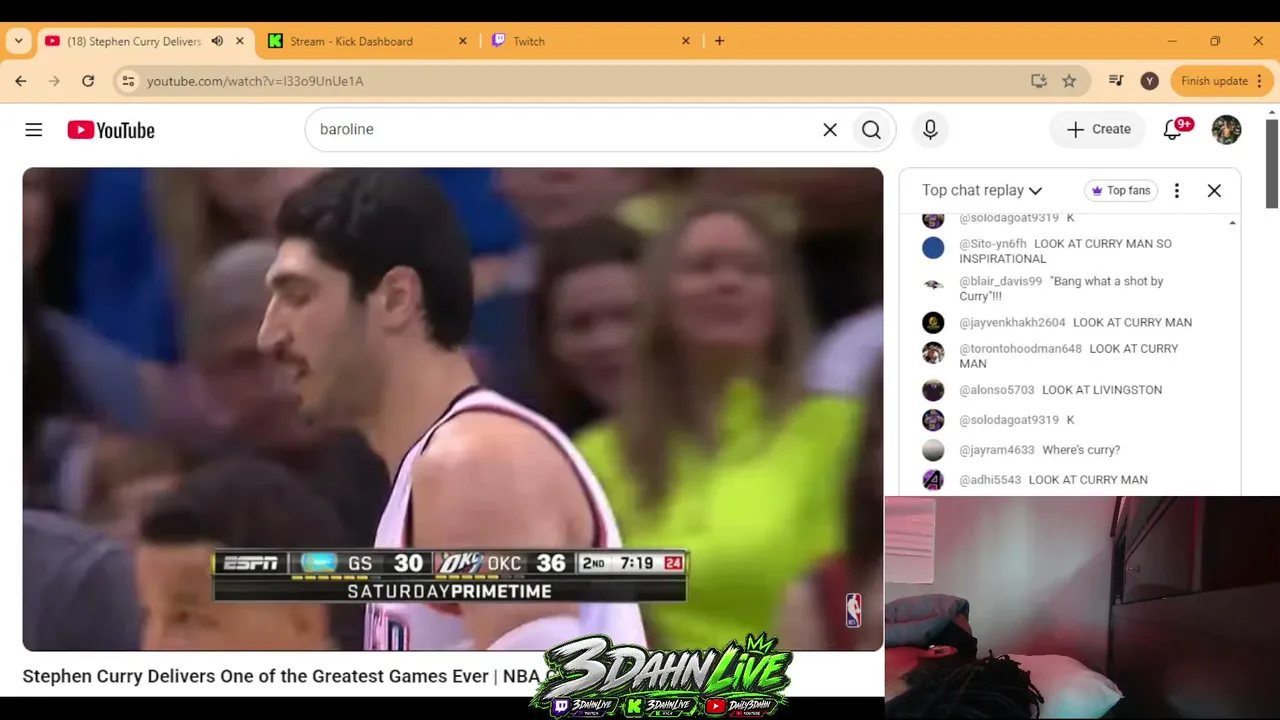Click message "Bang what a shot by Curry"
Image resolution: width=1280 pixels, height=720 pixels.
point(1061,289)
